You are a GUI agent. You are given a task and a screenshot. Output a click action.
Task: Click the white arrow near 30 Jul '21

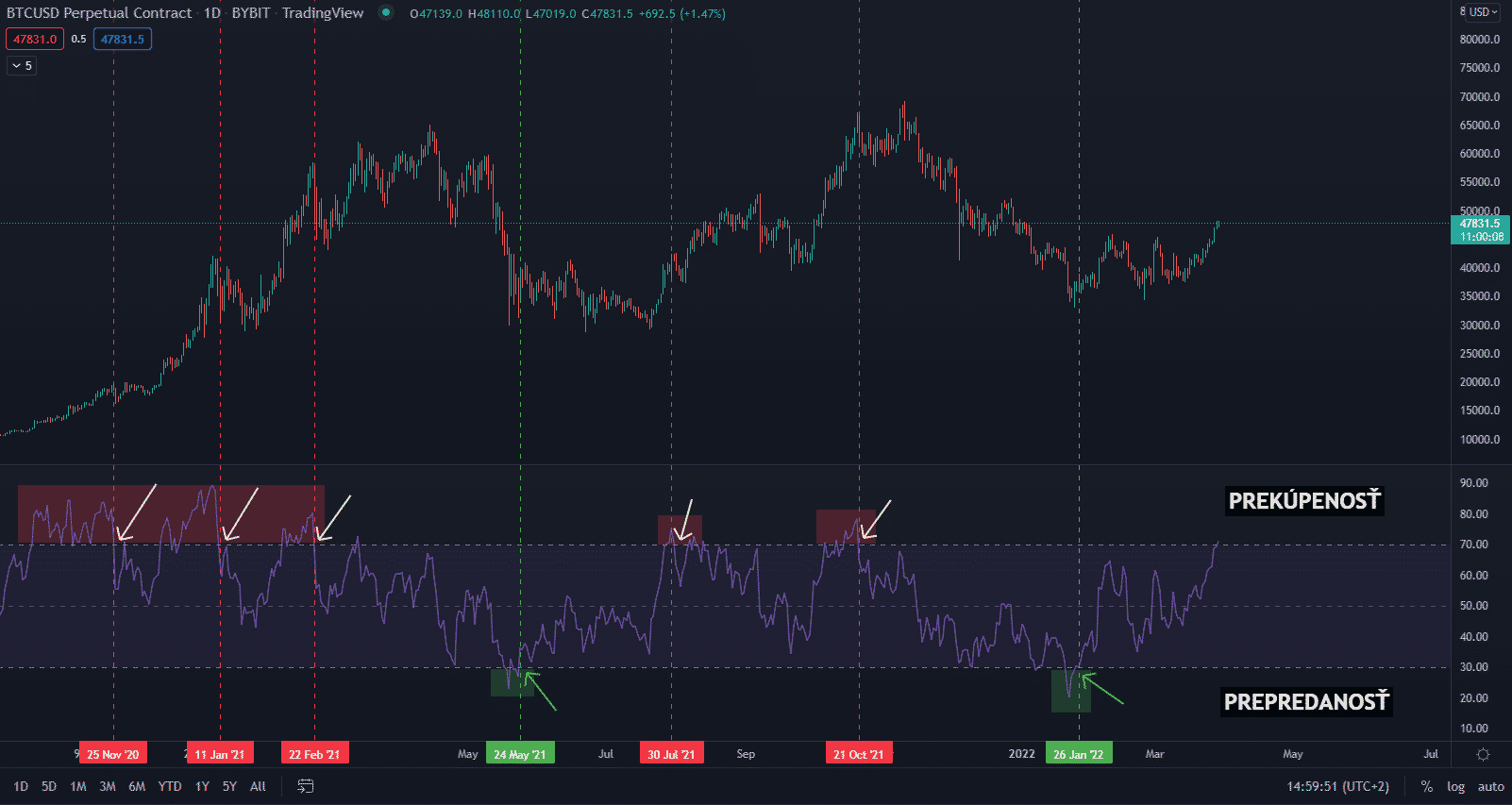(685, 520)
